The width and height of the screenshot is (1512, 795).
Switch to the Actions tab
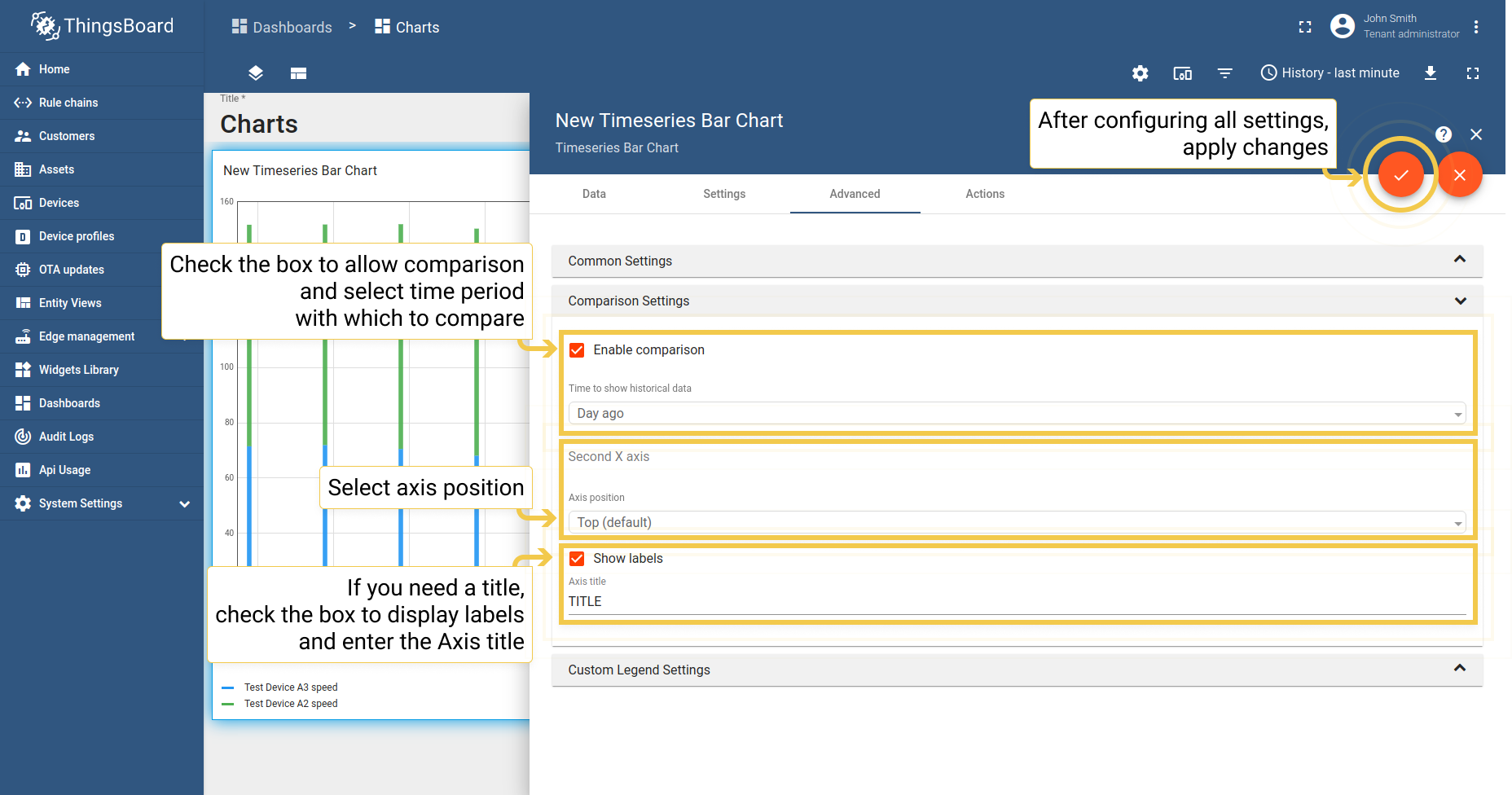(x=984, y=194)
